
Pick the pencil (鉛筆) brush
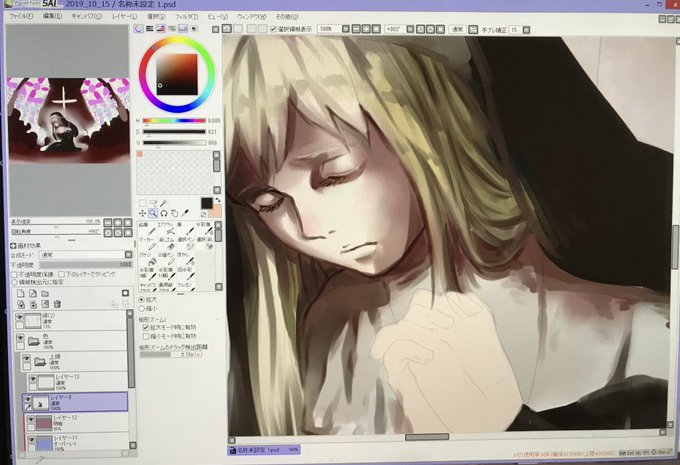[147, 229]
